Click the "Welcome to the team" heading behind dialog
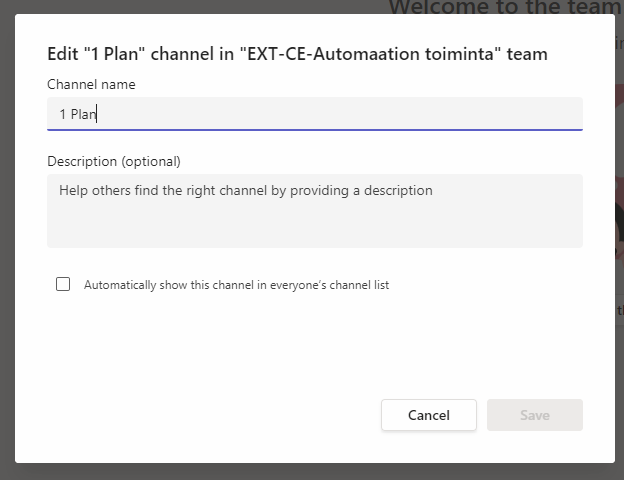Viewport: 624px width, 480px height. coord(505,7)
